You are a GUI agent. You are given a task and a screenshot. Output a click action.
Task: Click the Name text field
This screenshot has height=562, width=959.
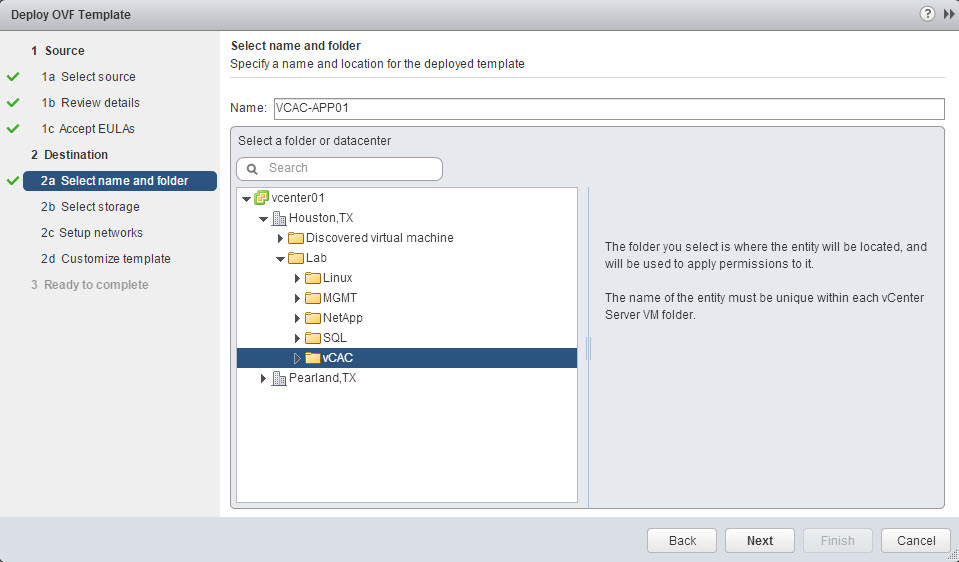coord(607,109)
